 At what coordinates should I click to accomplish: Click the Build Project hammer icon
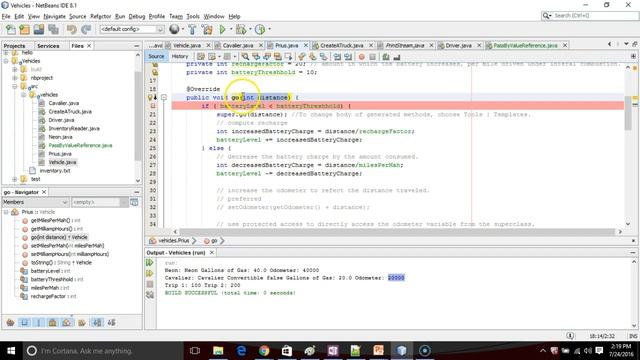192,29
